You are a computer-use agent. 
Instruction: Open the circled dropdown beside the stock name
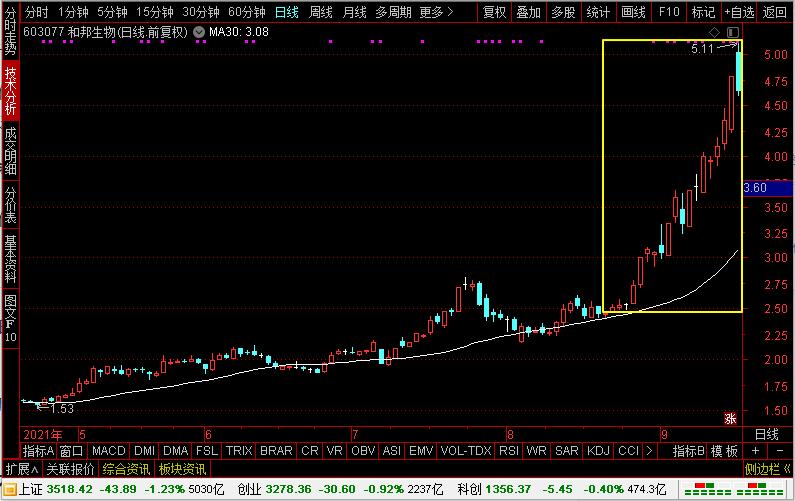pyautogui.click(x=199, y=32)
